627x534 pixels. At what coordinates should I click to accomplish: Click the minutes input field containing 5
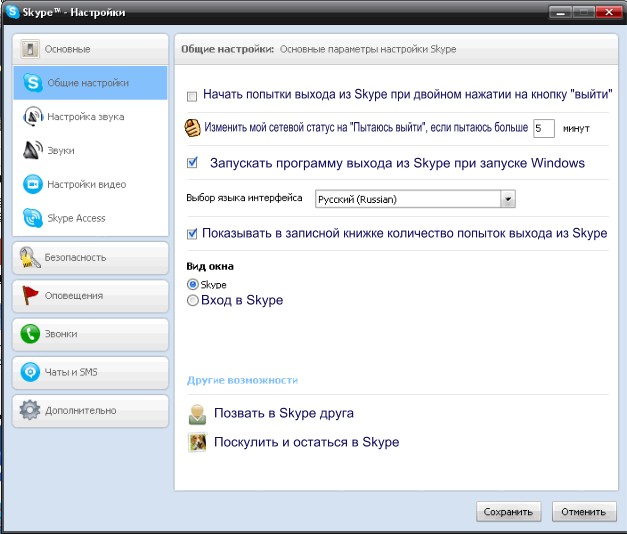[544, 128]
